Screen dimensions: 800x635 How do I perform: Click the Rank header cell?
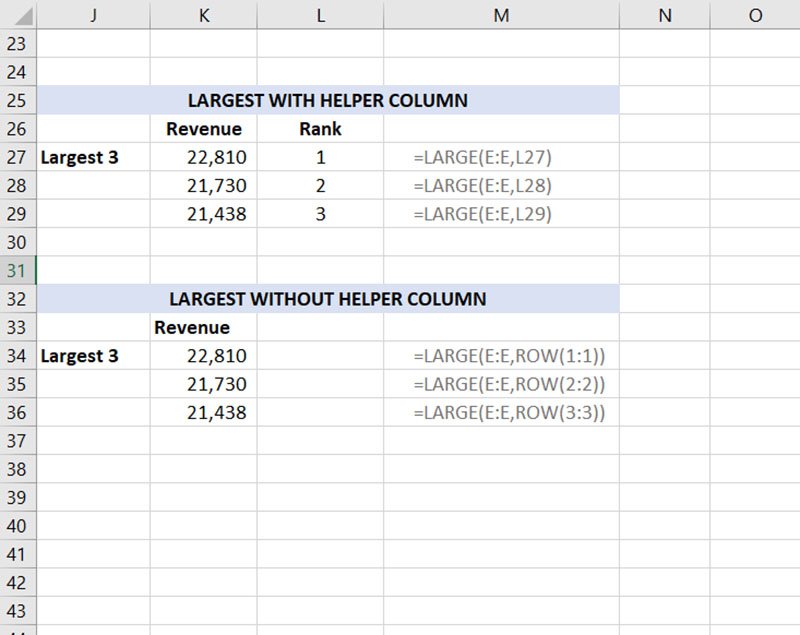pos(320,128)
